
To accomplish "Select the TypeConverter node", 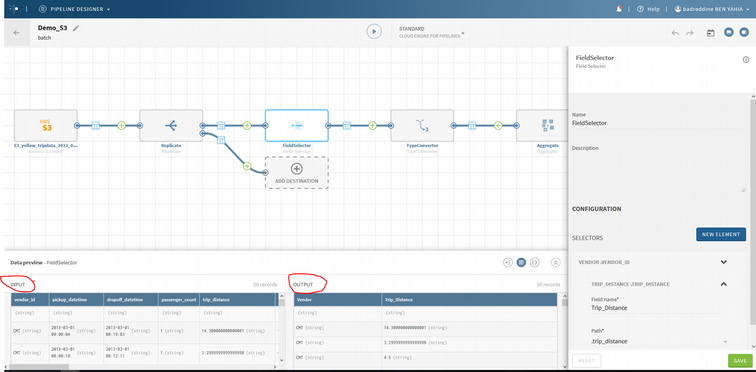I will click(x=422, y=126).
